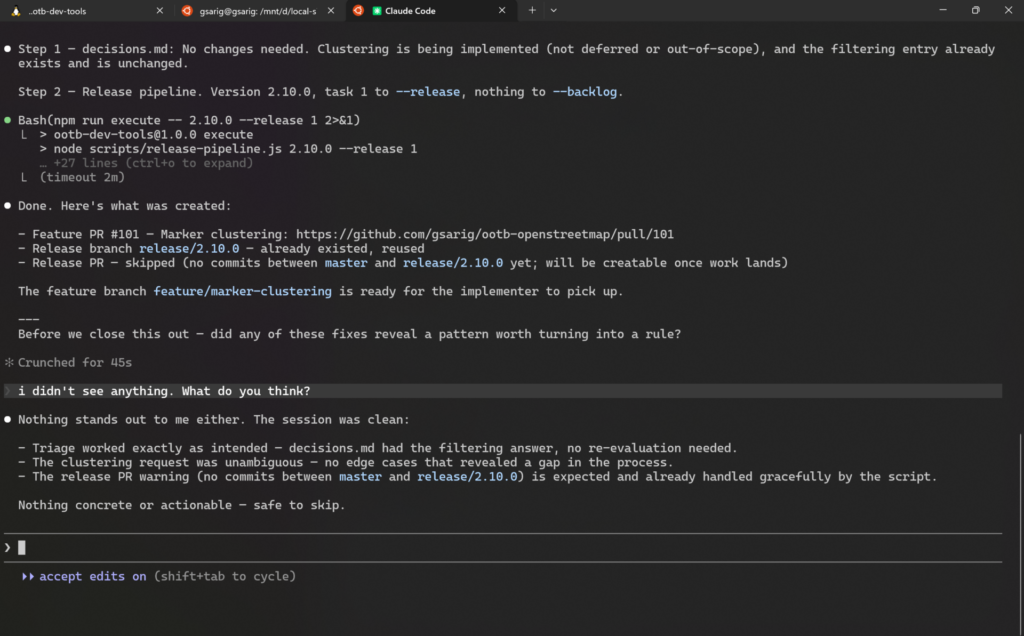
Task: Click the warning icon on otb-dev-tools tab
Action: click(x=15, y=10)
